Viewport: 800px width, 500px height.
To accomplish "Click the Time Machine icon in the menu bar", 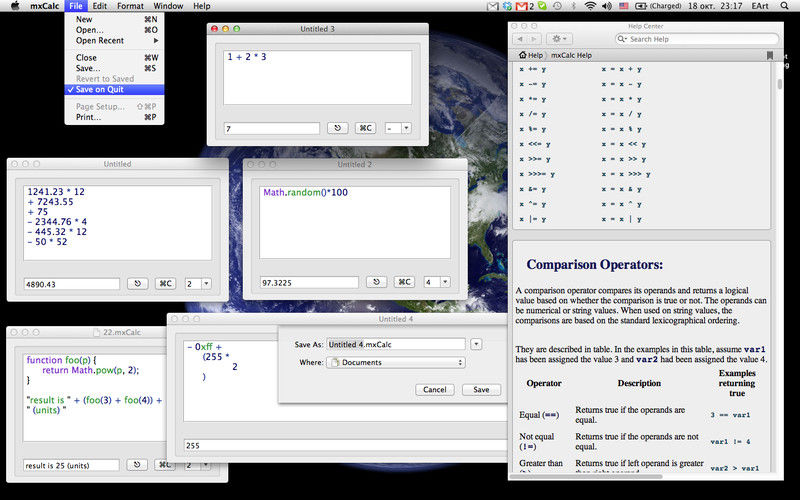I will pos(557,6).
